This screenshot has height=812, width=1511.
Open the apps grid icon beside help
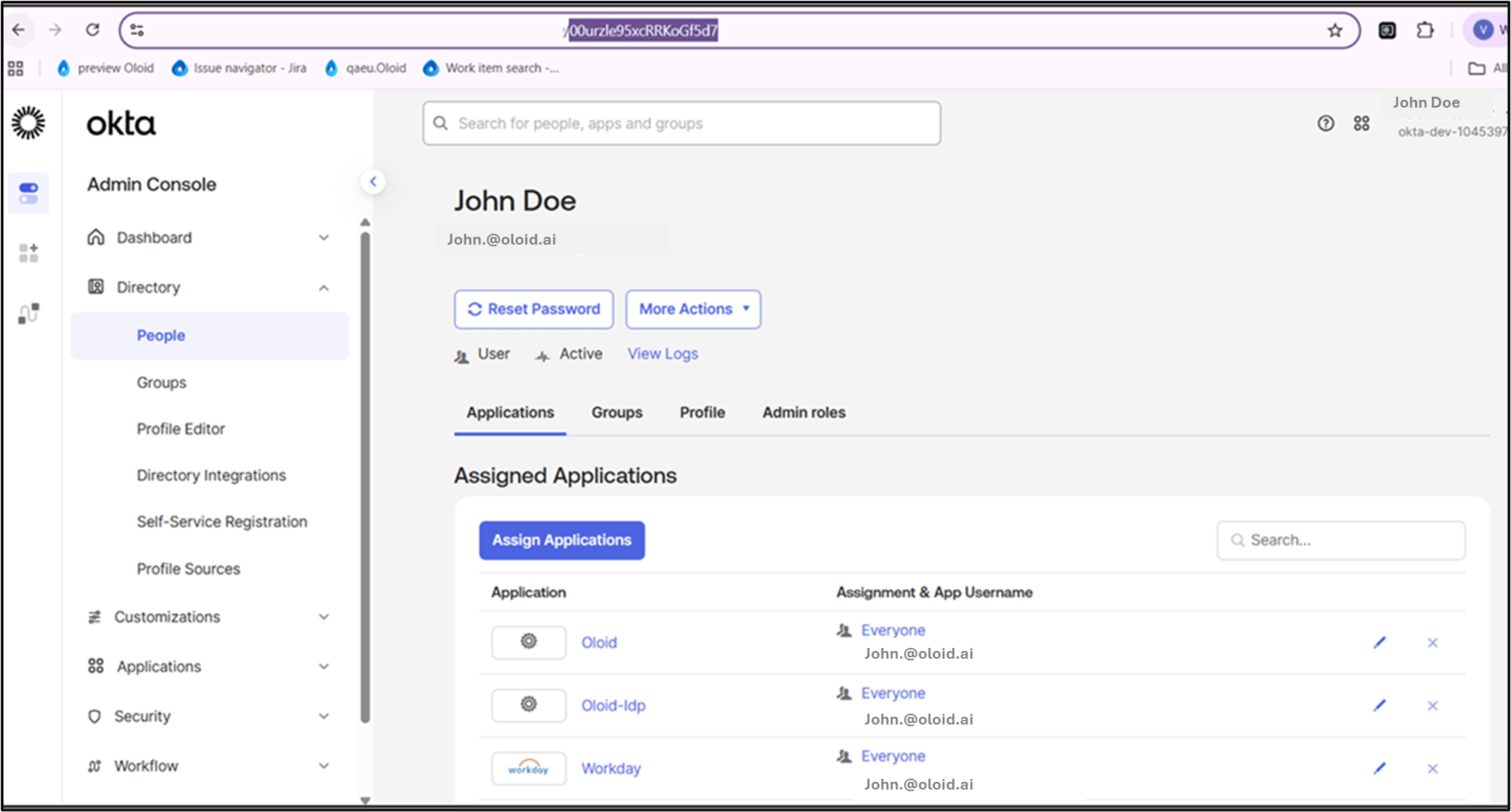(x=1362, y=123)
